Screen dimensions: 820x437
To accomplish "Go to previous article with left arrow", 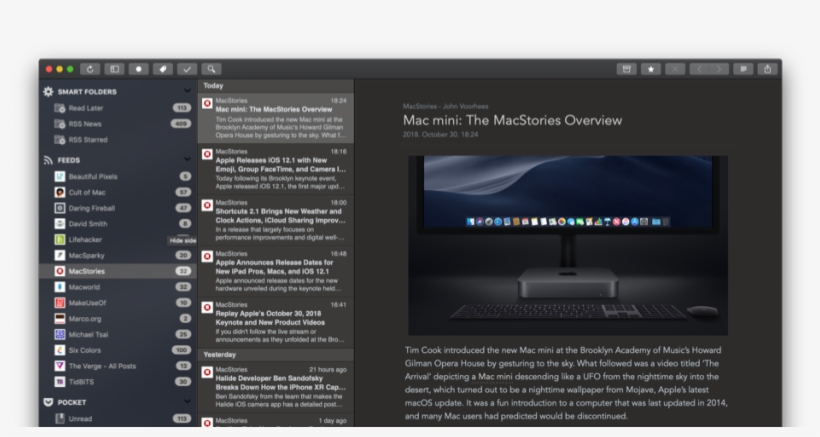I will (x=699, y=69).
